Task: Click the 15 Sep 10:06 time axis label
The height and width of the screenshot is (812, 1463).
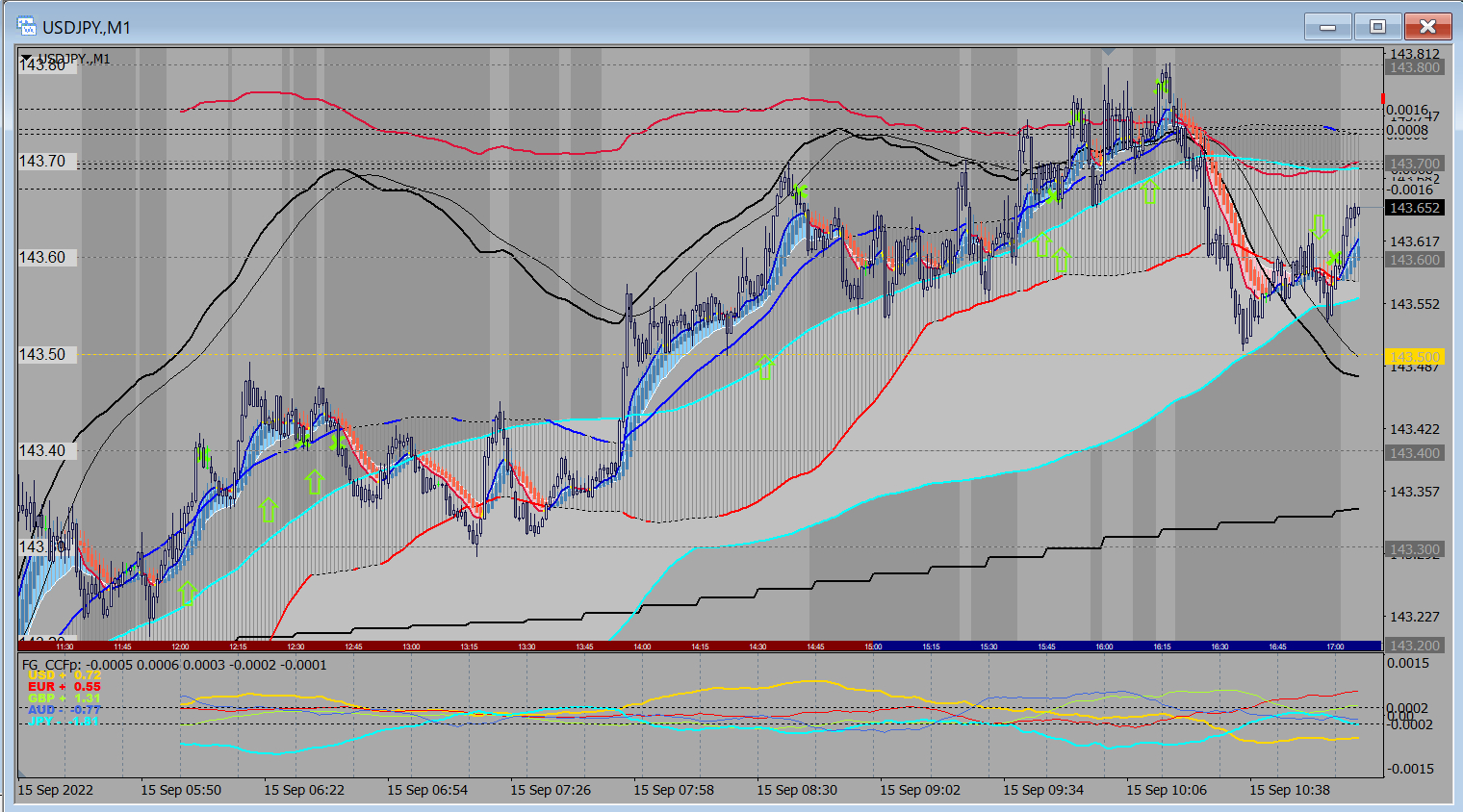Action: (1167, 790)
